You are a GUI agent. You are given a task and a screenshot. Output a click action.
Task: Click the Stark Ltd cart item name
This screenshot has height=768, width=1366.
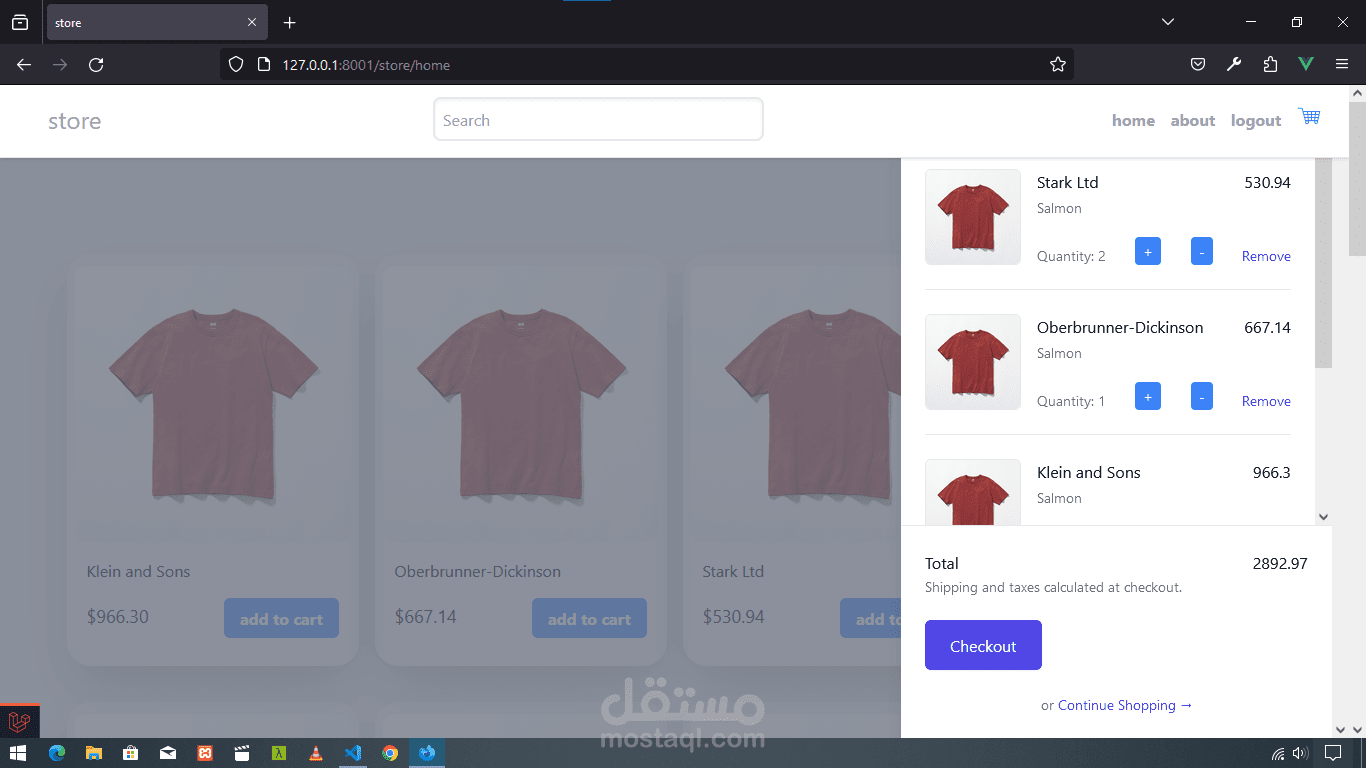[1068, 182]
